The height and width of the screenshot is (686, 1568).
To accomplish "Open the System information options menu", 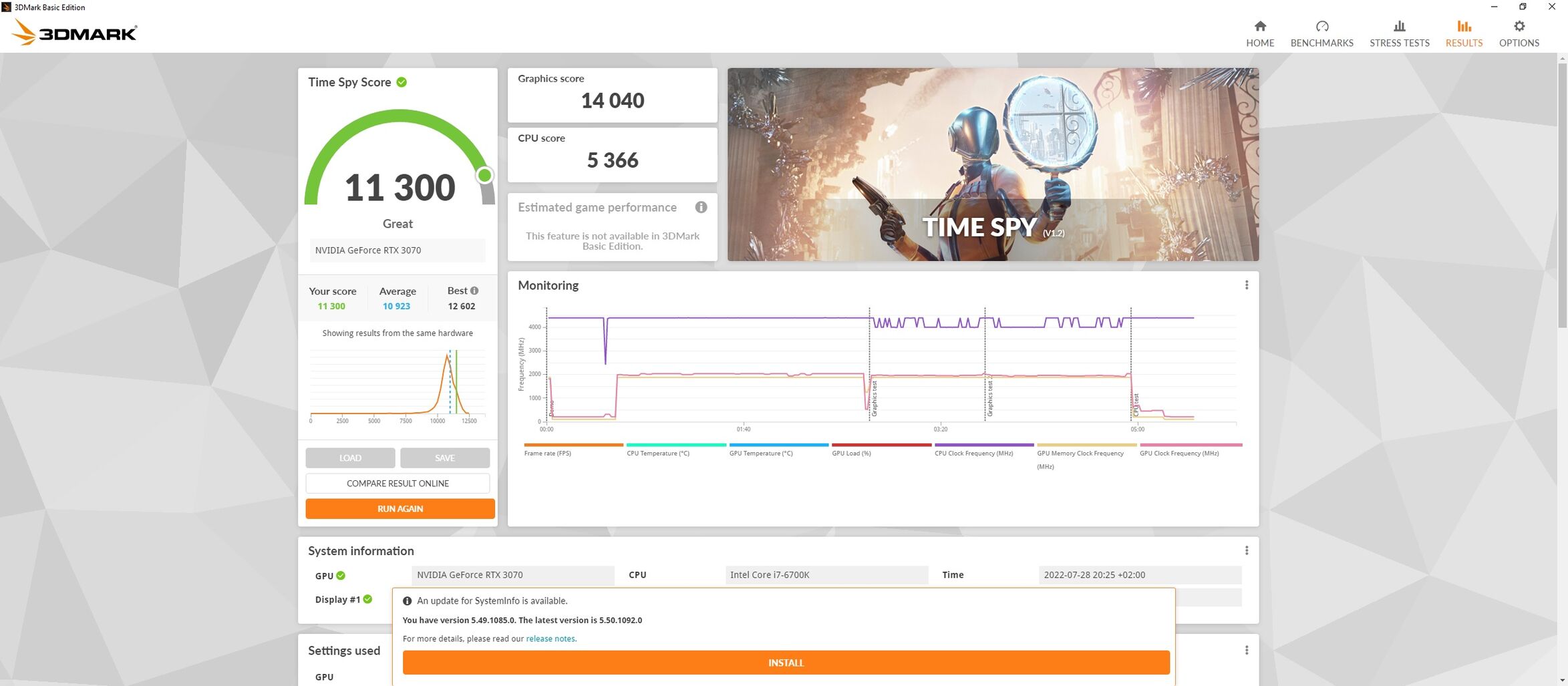I will tap(1246, 550).
